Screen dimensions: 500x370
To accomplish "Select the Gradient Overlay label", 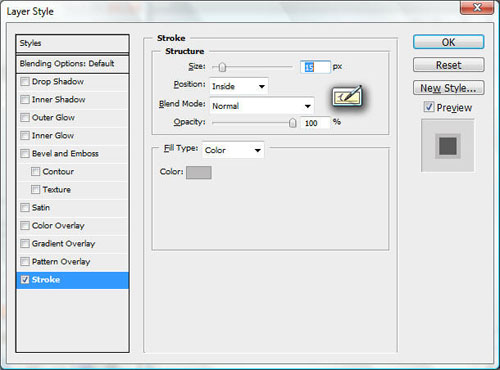I will (63, 244).
